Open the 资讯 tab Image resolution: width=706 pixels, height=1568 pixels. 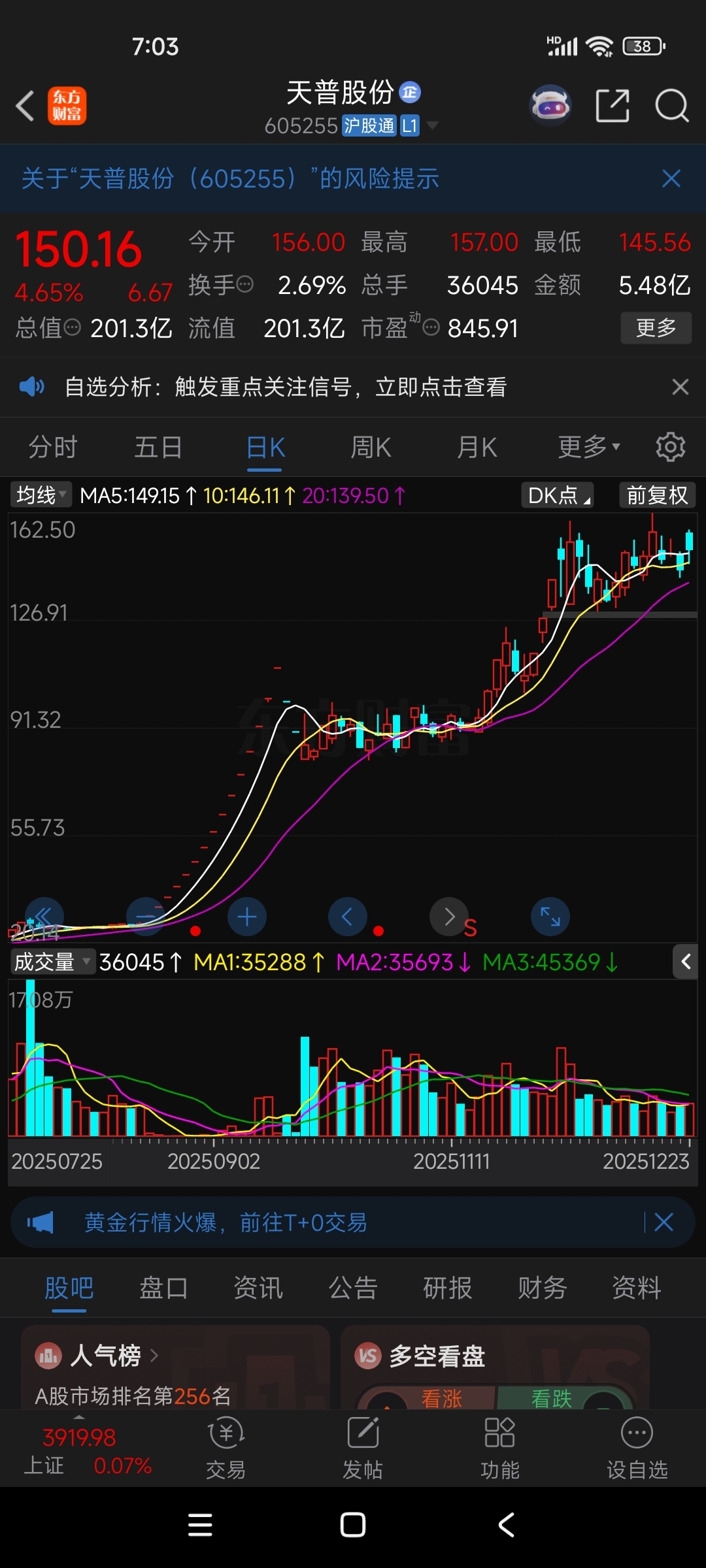coord(258,1288)
